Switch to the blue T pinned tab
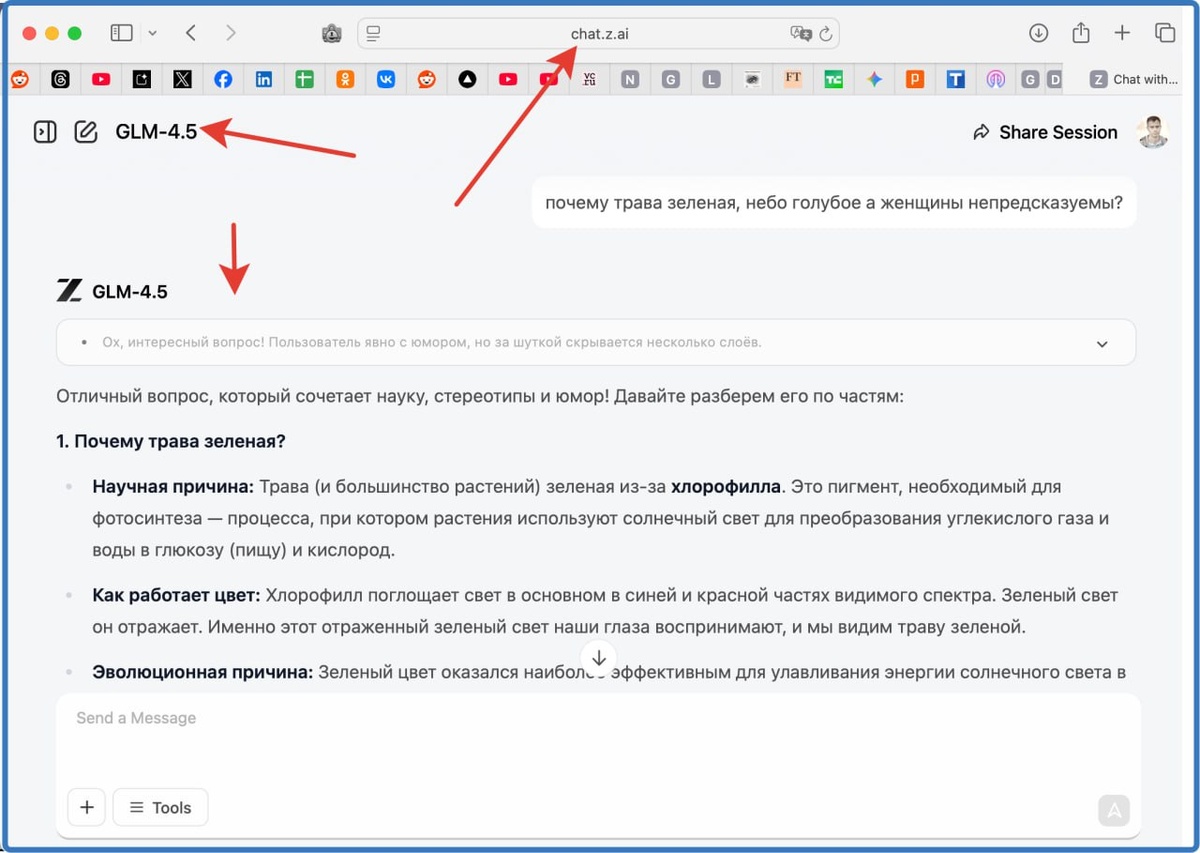Screen dimensions: 1200x853 pyautogui.click(x=956, y=79)
